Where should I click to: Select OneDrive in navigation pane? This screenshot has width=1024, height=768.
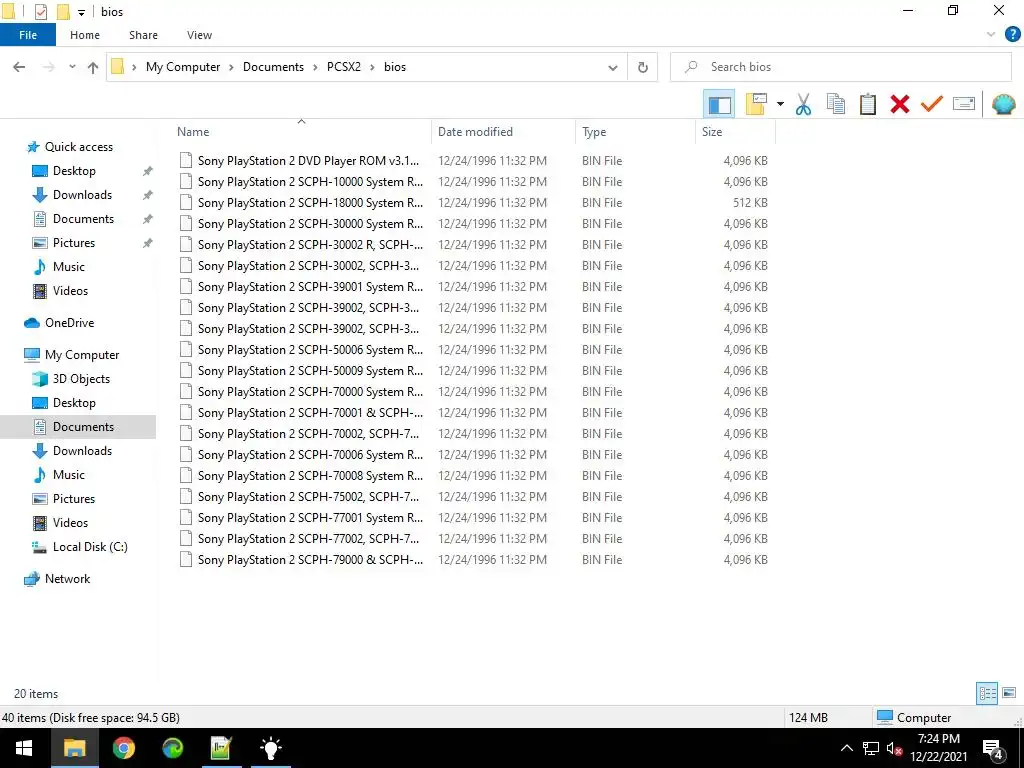click(69, 323)
